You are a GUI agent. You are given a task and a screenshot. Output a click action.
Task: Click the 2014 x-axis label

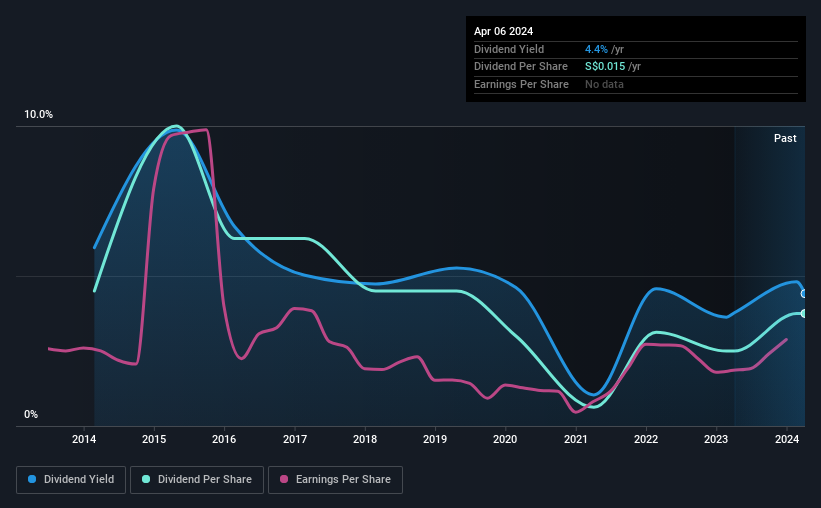coord(84,439)
